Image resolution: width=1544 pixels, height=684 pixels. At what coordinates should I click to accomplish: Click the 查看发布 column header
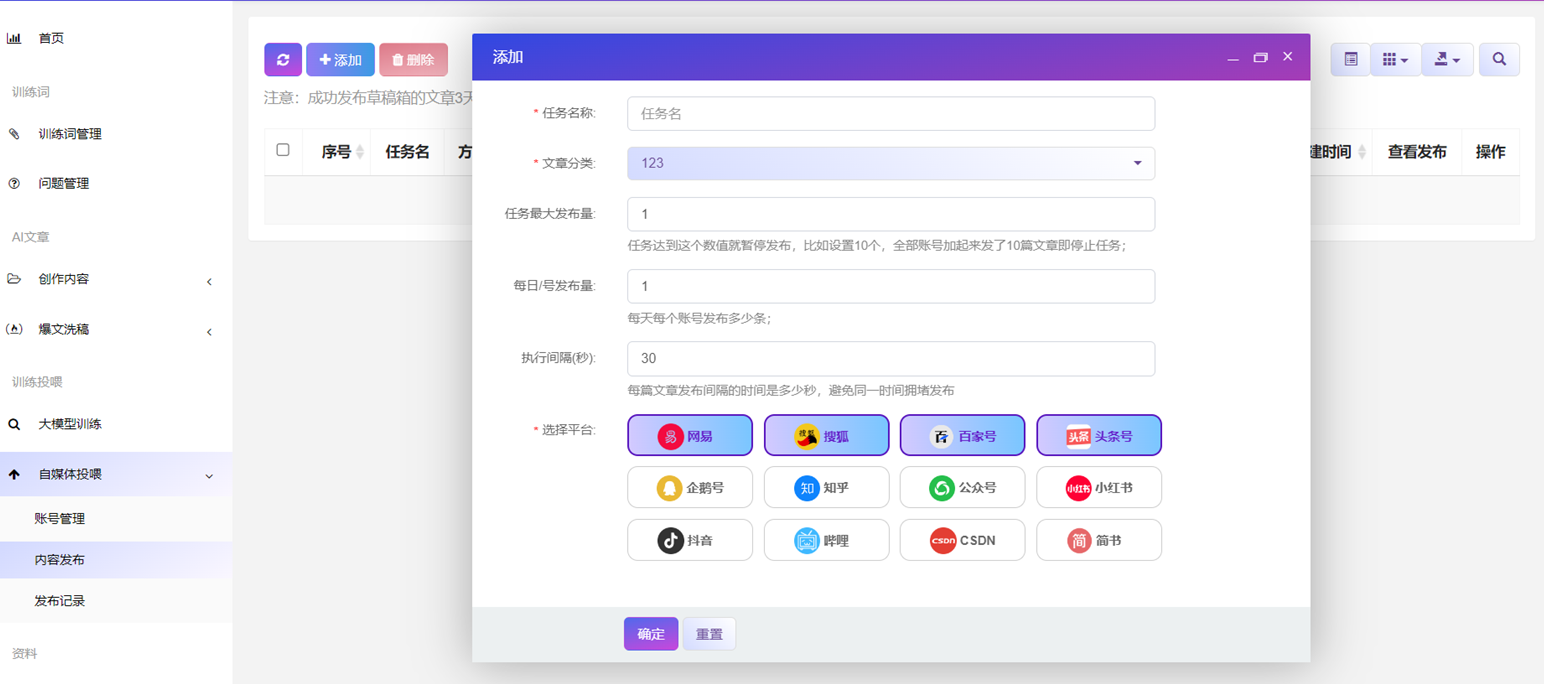(x=1416, y=152)
